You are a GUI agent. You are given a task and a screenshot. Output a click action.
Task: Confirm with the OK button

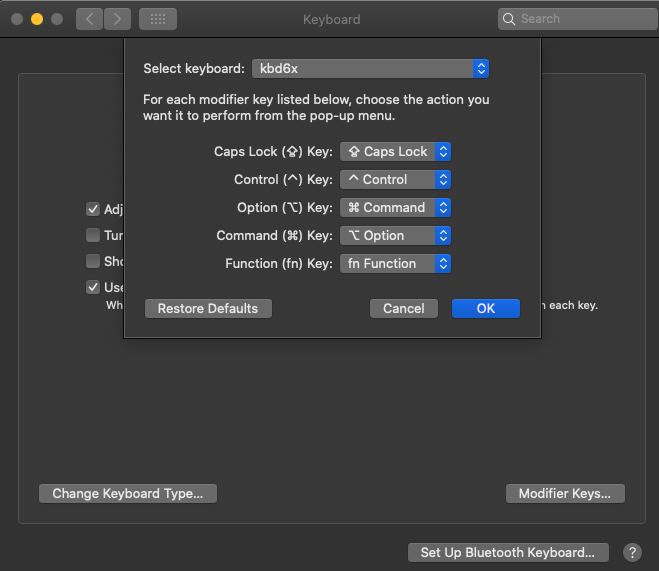pyautogui.click(x=486, y=308)
